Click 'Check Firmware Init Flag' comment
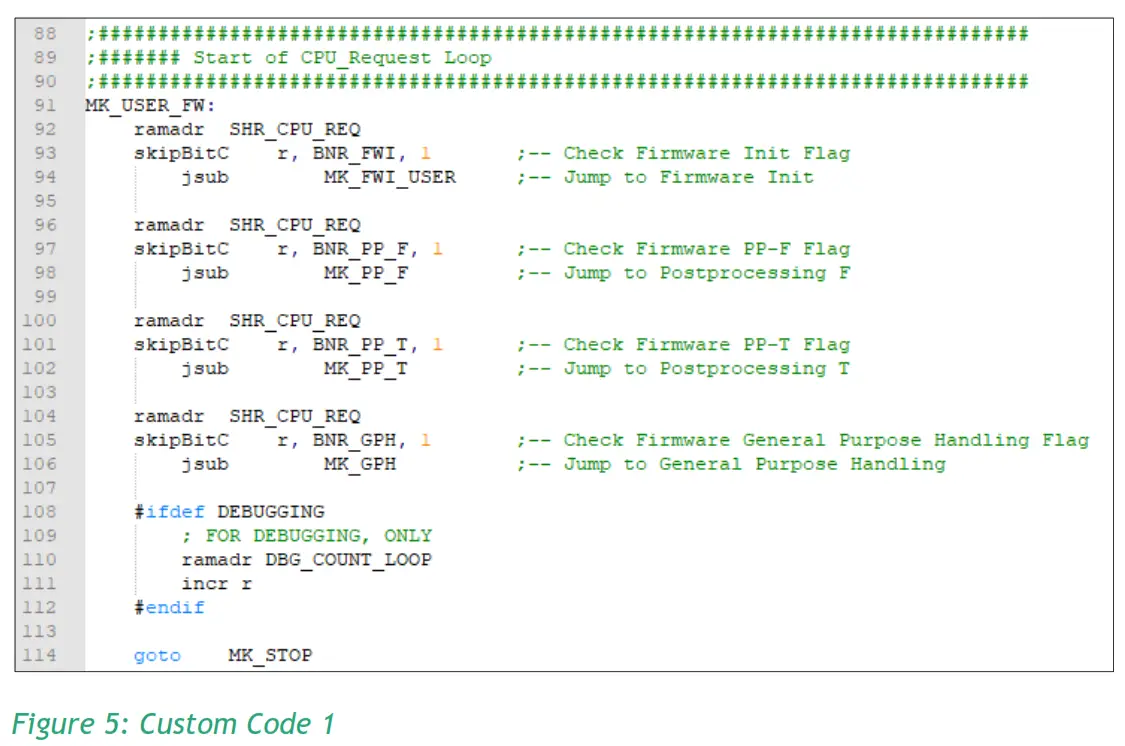This screenshot has height=746, width=1125. tap(707, 154)
